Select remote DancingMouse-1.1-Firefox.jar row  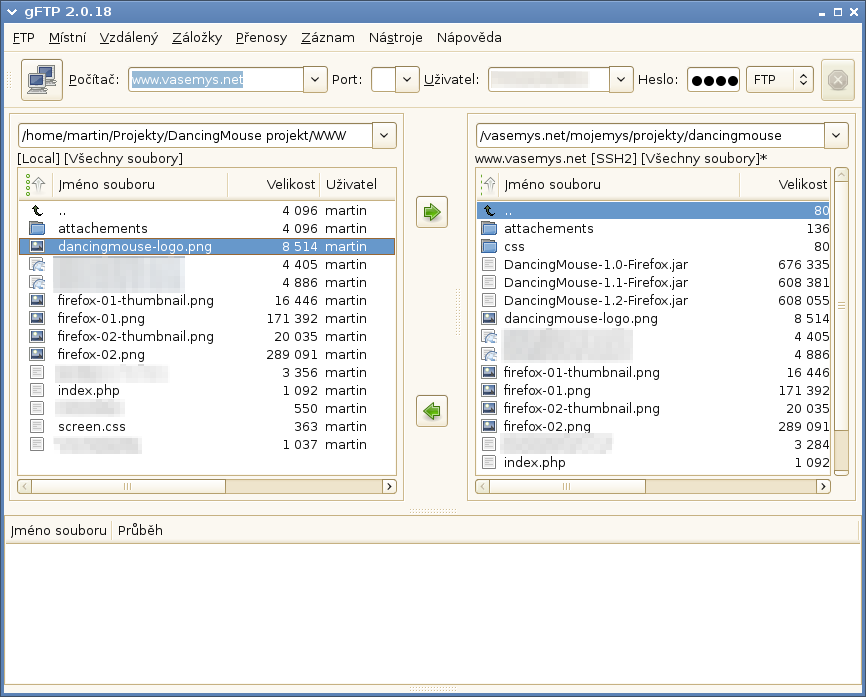pyautogui.click(x=653, y=283)
